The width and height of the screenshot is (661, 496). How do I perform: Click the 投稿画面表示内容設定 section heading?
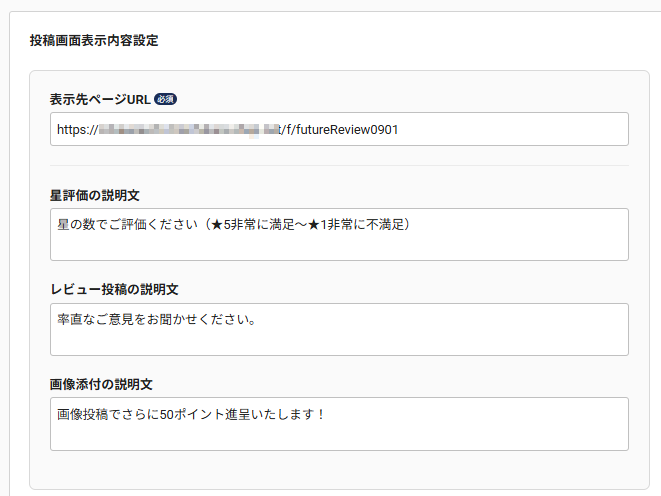click(x=94, y=41)
